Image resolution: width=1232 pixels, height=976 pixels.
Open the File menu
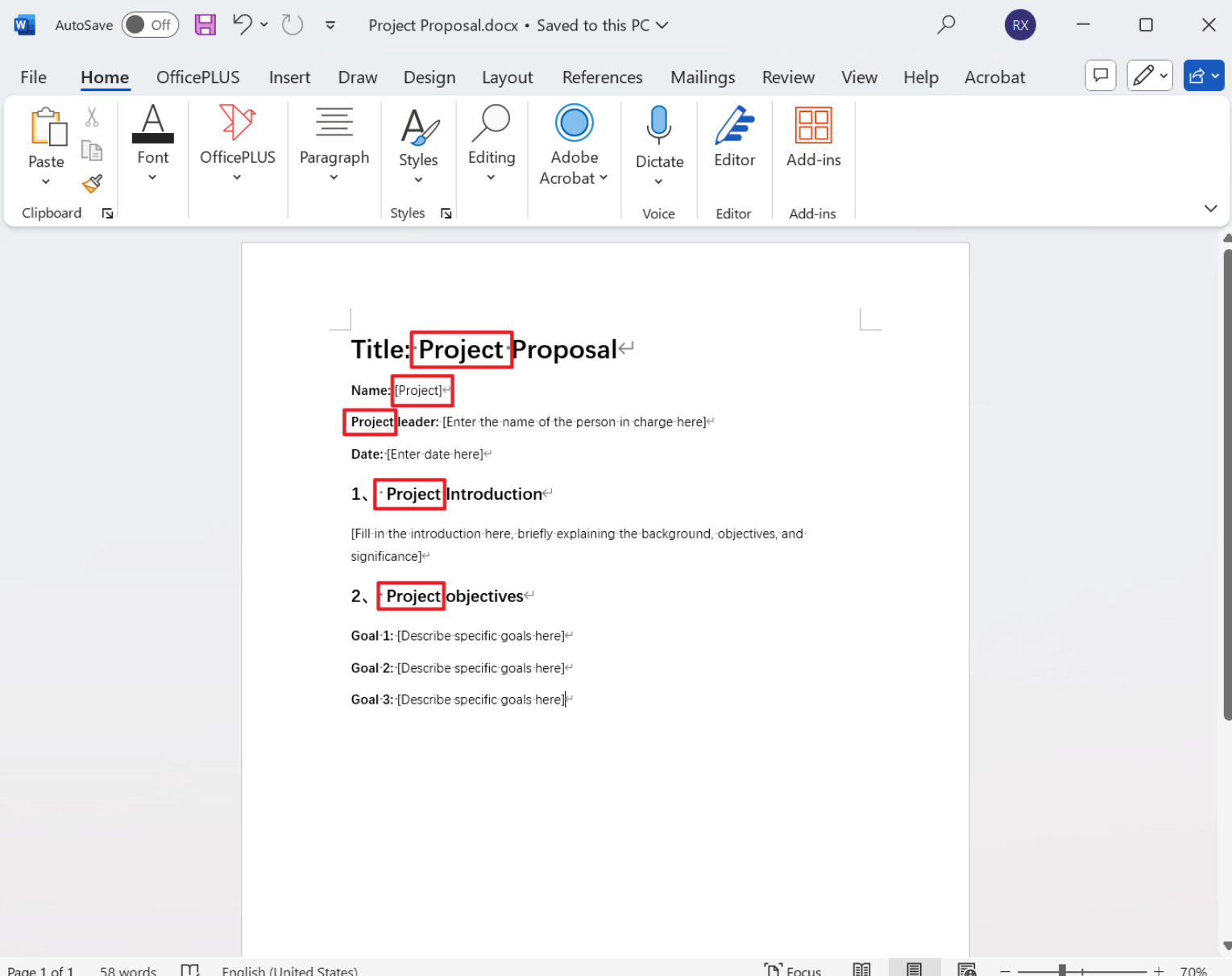click(x=33, y=77)
